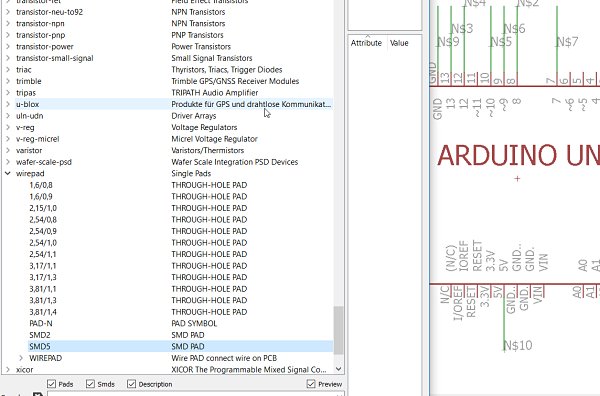The height and width of the screenshot is (396, 600).
Task: Select the u-blox library row
Action: point(174,104)
